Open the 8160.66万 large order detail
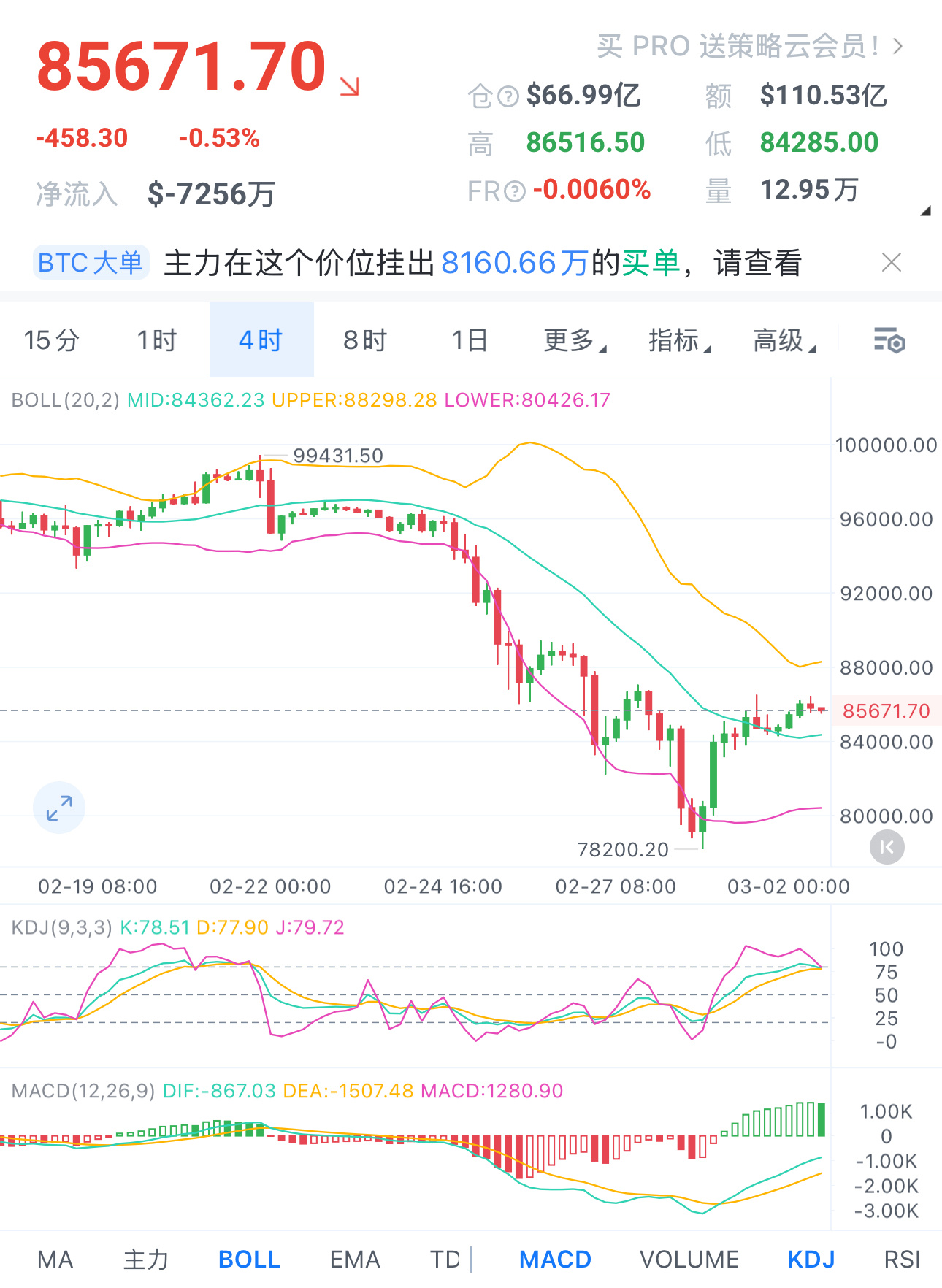The height and width of the screenshot is (1288, 942). (514, 263)
